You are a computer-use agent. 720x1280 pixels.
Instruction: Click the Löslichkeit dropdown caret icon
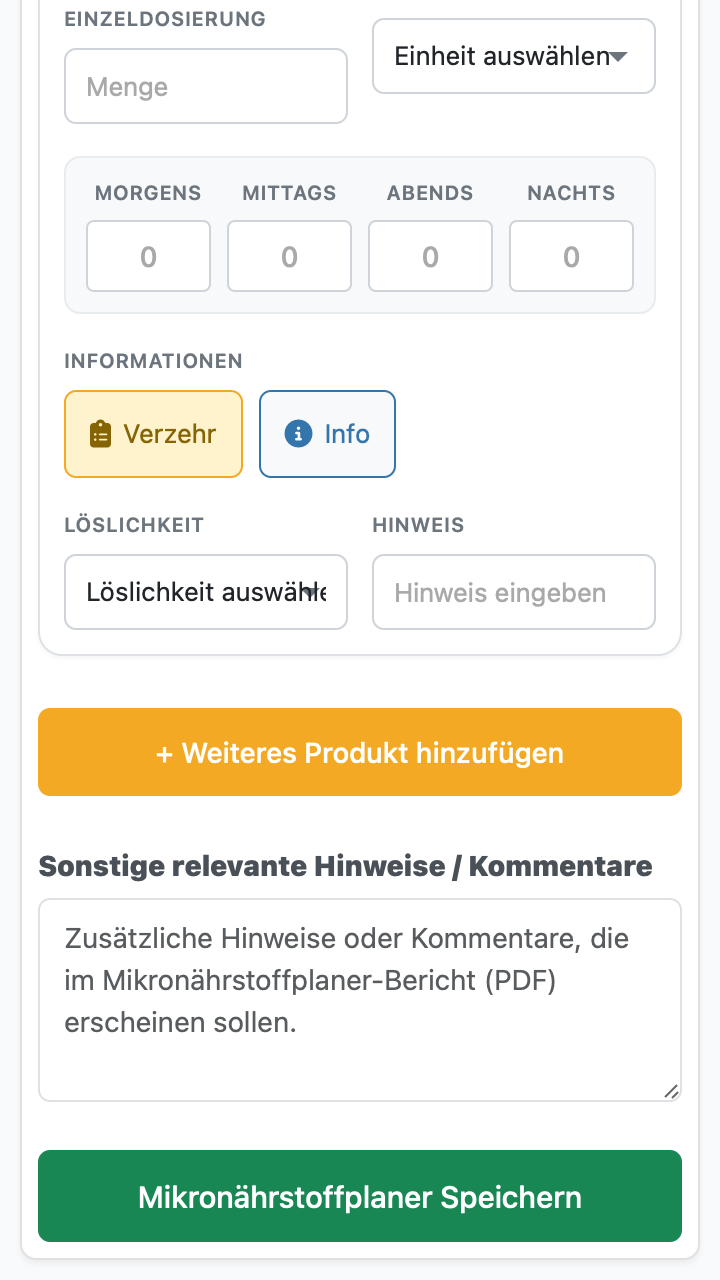[311, 593]
